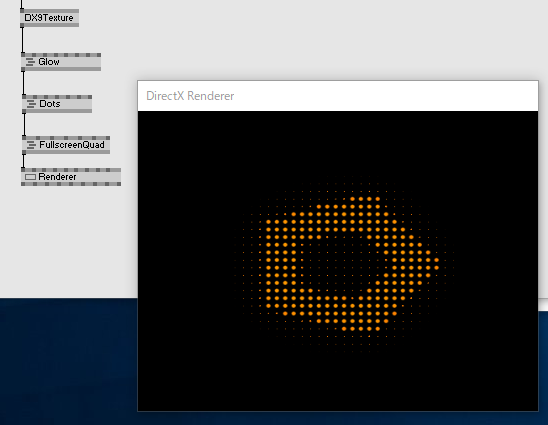Select the Dots node by its label
This screenshot has height=425, width=548.
50,104
